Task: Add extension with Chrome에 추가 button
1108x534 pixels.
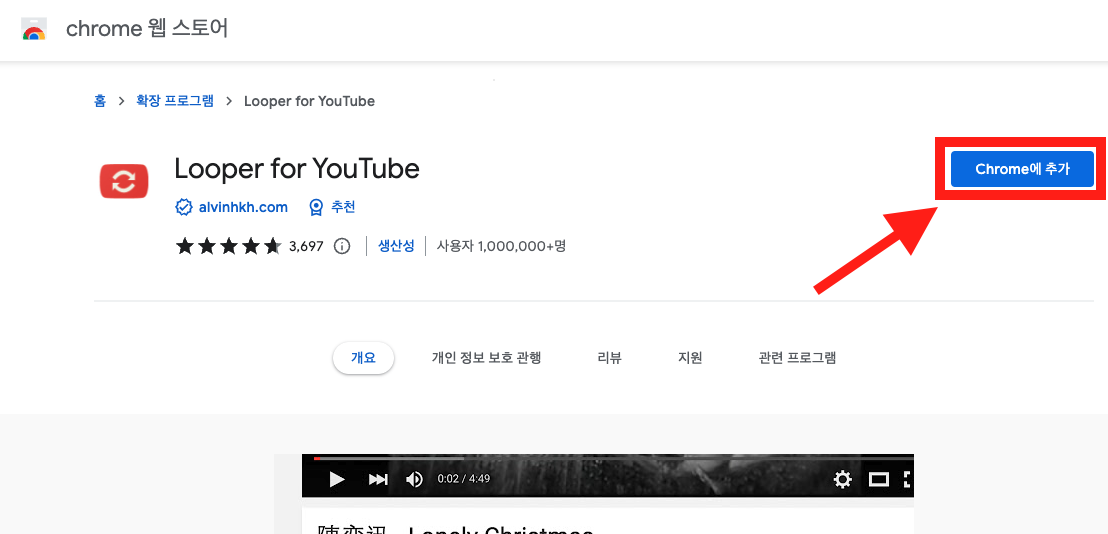Action: 1022,169
